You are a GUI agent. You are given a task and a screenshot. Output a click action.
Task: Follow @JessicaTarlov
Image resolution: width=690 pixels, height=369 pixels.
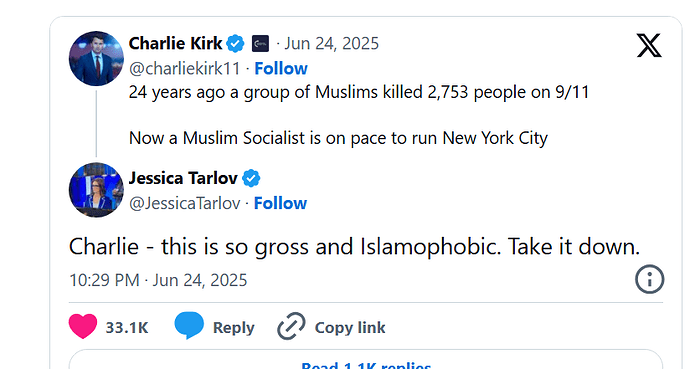coord(280,203)
